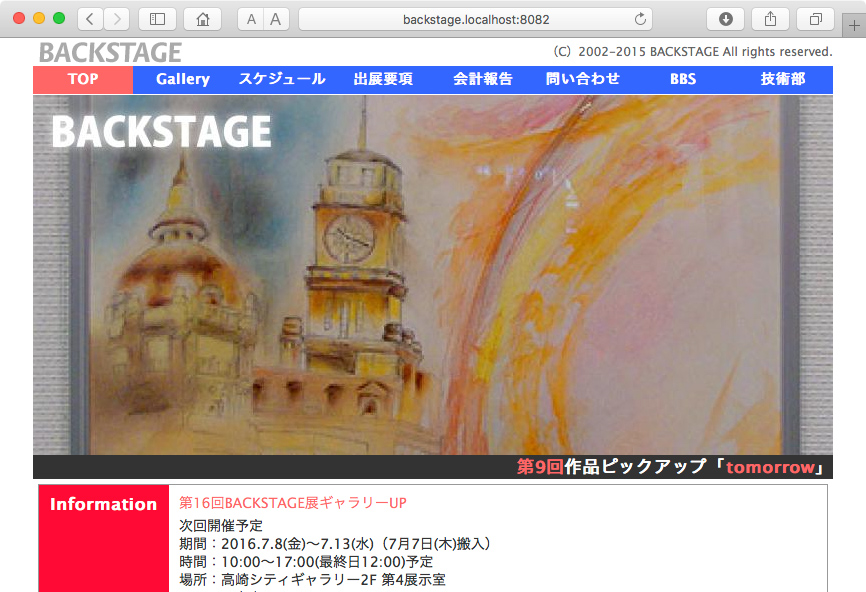Click the gray BACKSTAGE site logo
866x592 pixels.
click(110, 53)
